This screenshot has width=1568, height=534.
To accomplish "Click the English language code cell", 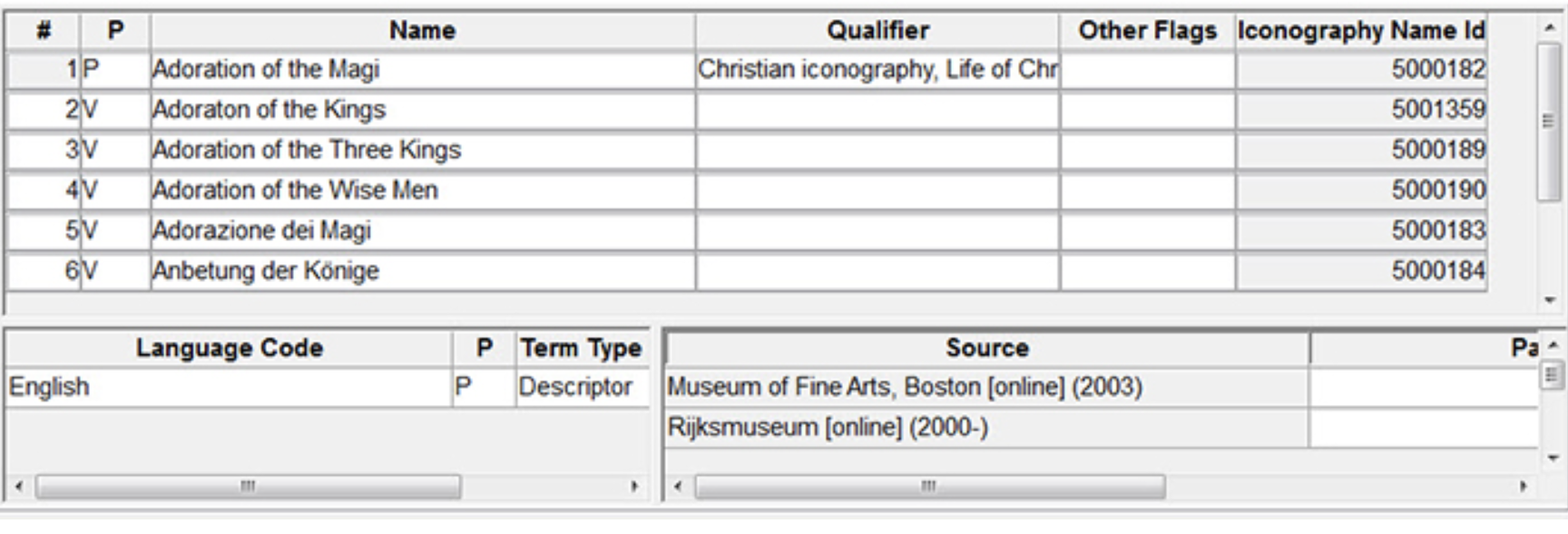I will (50, 387).
